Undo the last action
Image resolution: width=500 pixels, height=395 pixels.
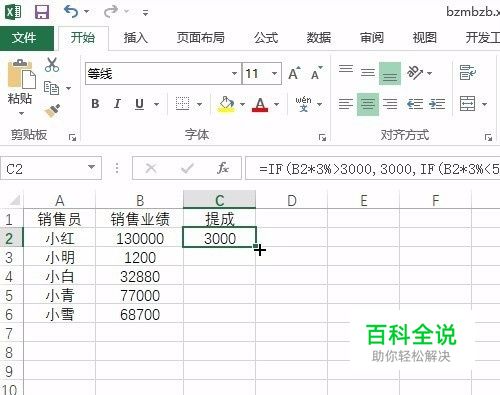click(x=71, y=12)
